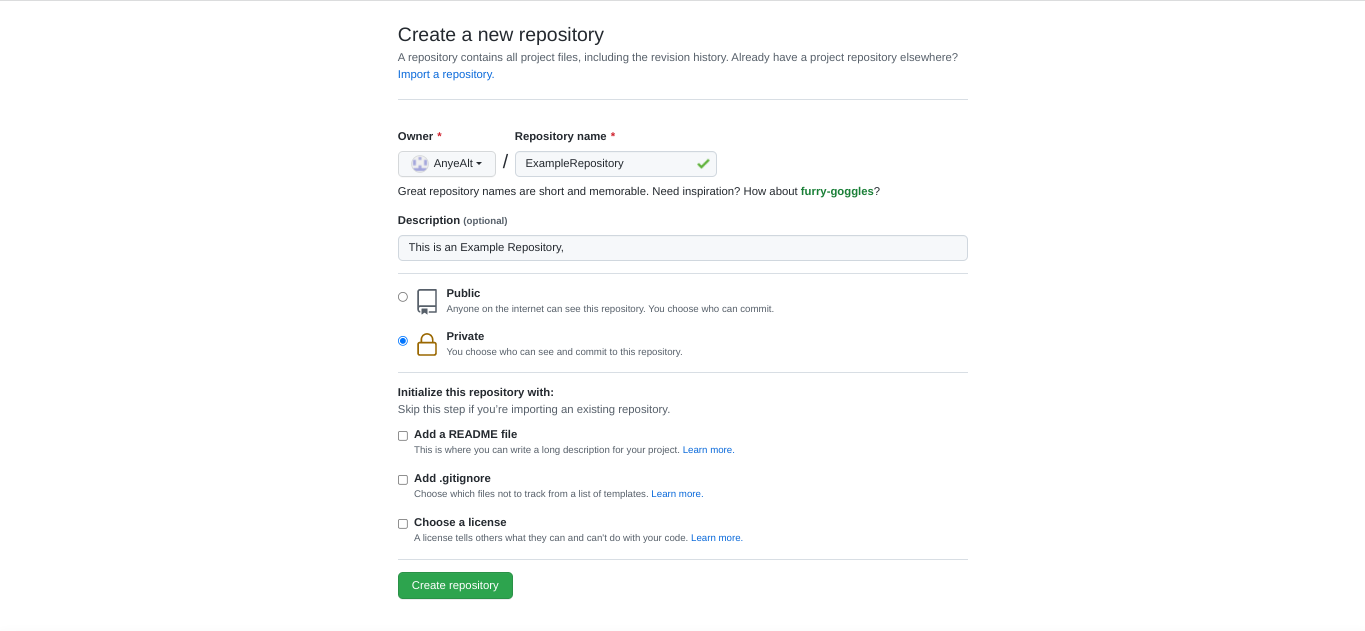Screen dimensions: 1365x631
Task: Open Learn more for .gitignore templates
Action: (x=676, y=493)
